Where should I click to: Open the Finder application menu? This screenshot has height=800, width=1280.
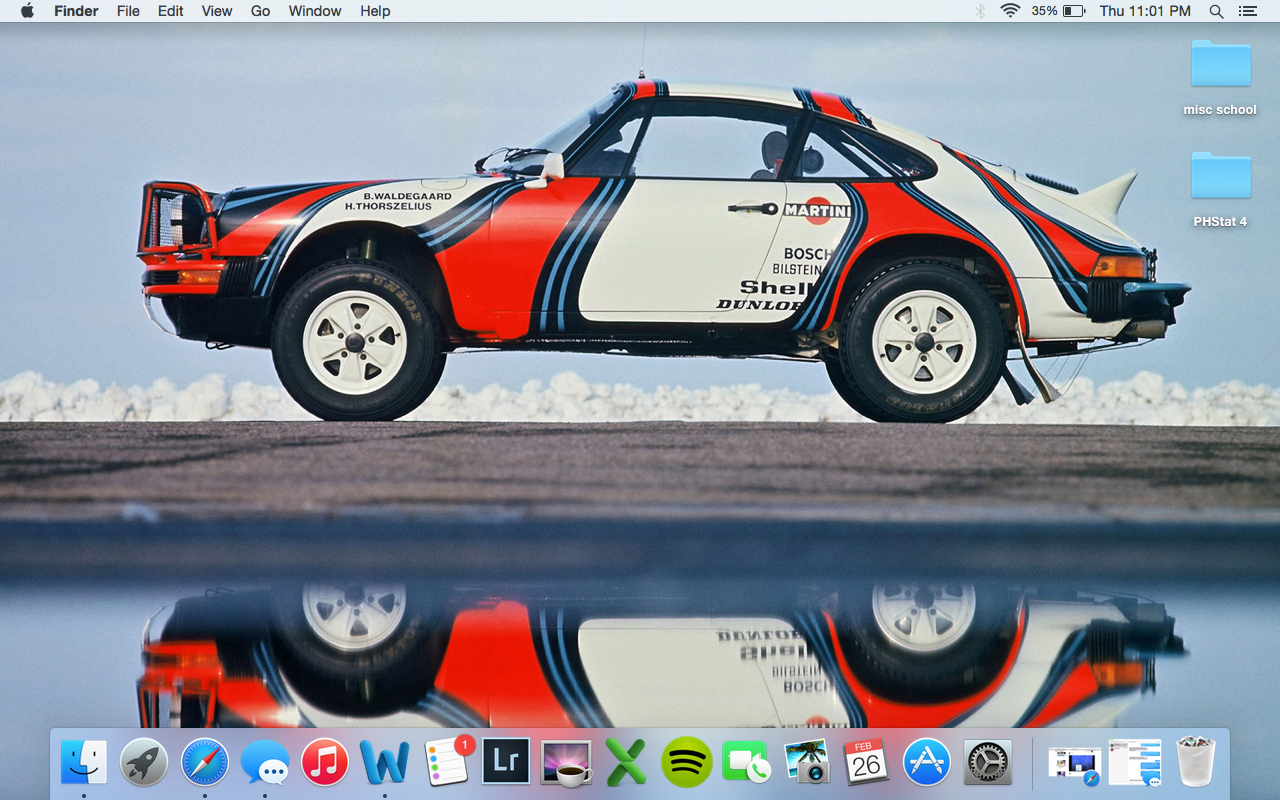[75, 11]
